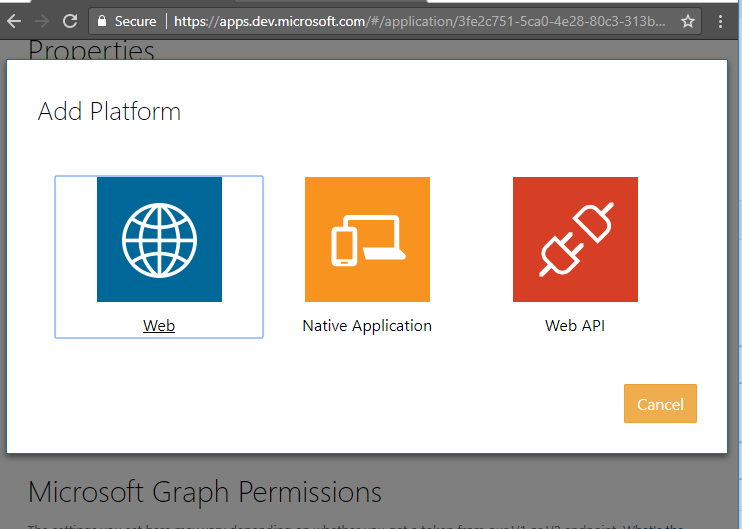
Task: Select the blue Web globe icon
Action: [x=159, y=239]
